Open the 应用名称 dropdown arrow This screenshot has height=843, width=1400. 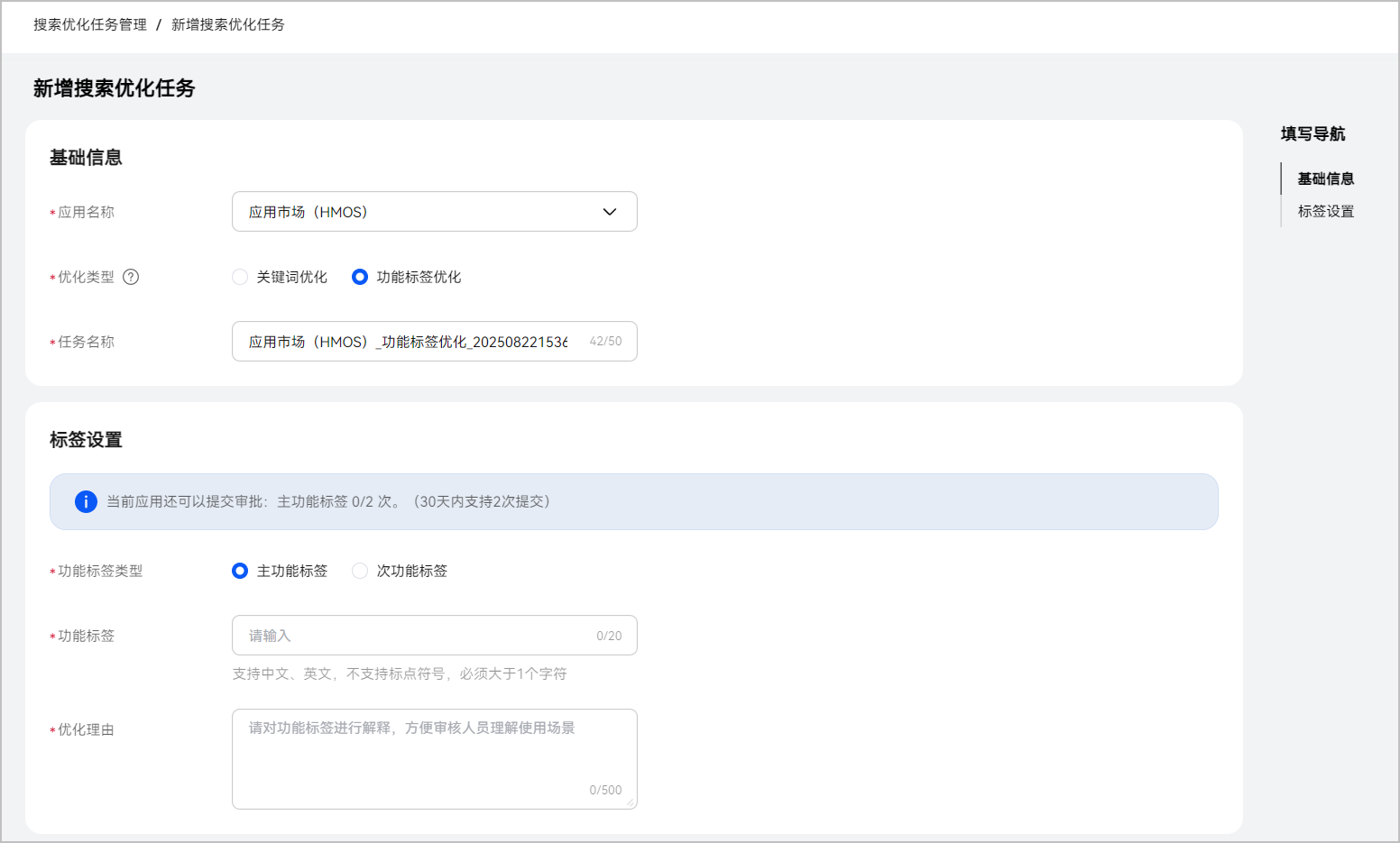[610, 212]
